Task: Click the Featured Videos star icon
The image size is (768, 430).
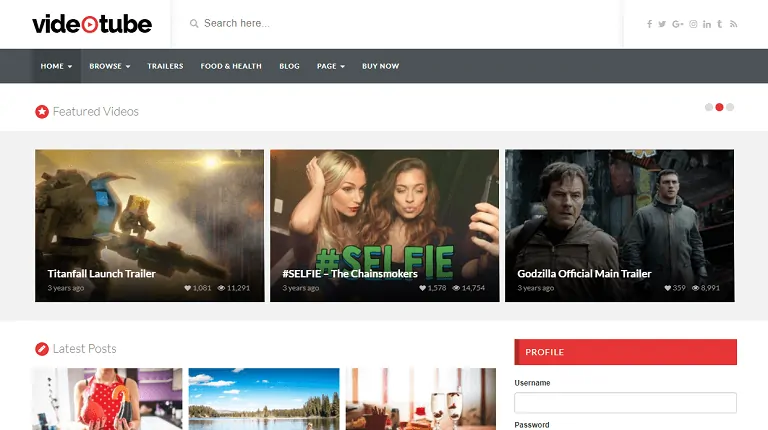Action: (x=42, y=112)
